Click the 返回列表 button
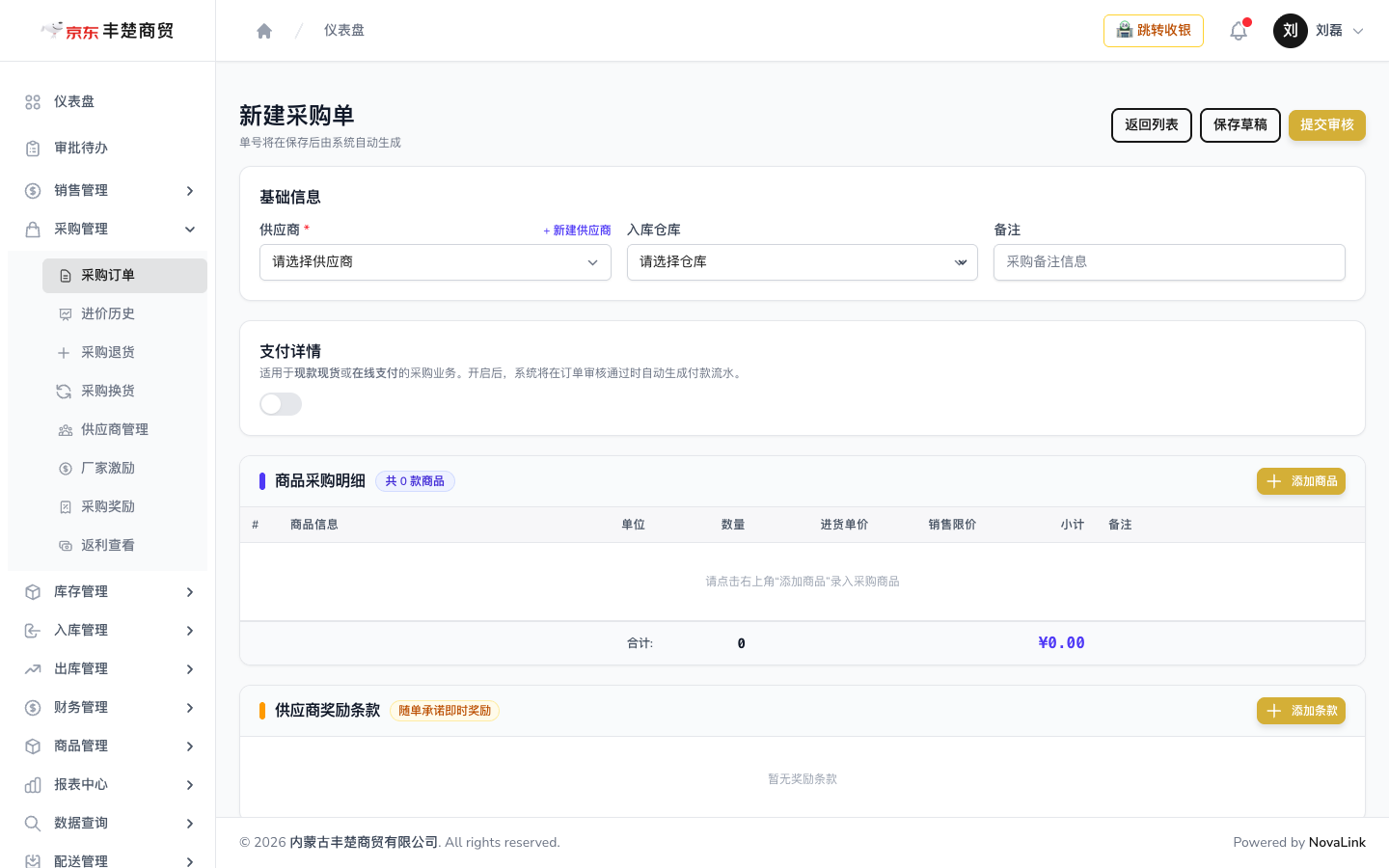This screenshot has height=868, width=1389. 1152,125
